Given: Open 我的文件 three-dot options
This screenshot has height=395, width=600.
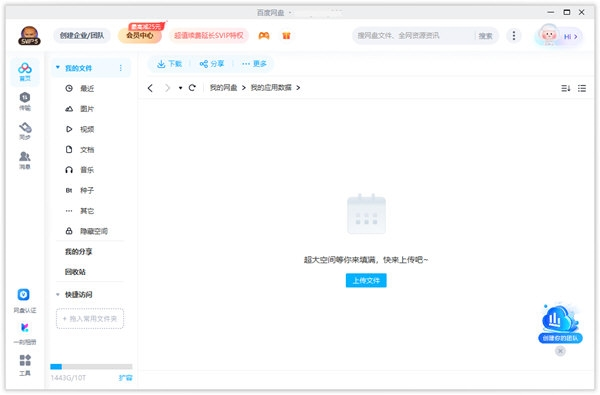Looking at the screenshot, I should point(121,68).
